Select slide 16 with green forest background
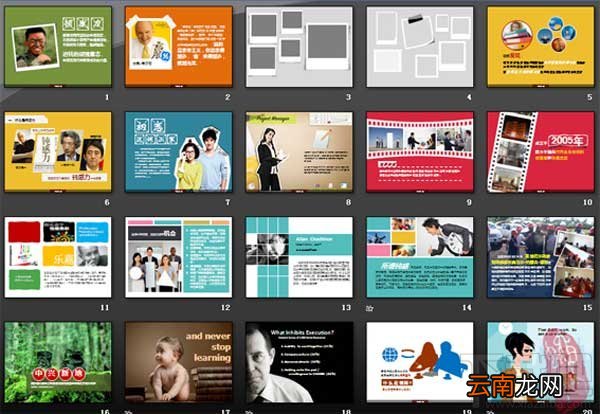 tap(58, 362)
